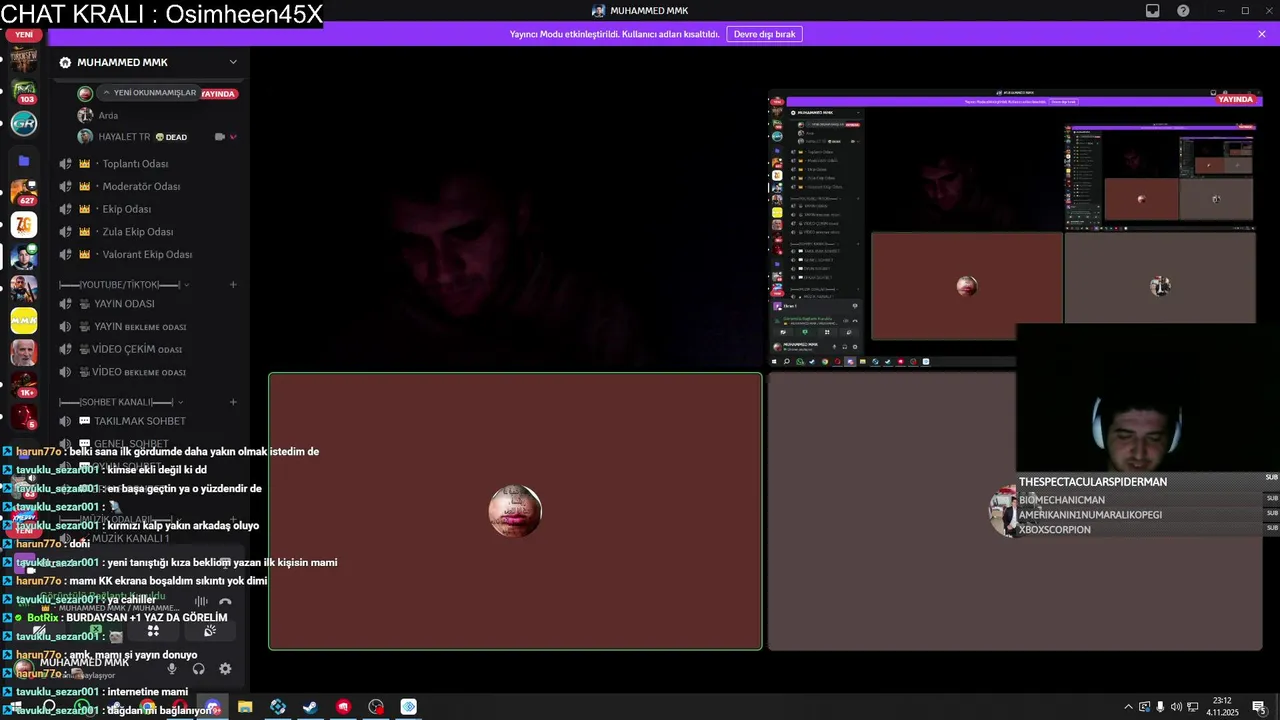Open the live screen share preview
Screen dimensions: 1280x720
click(1015, 229)
